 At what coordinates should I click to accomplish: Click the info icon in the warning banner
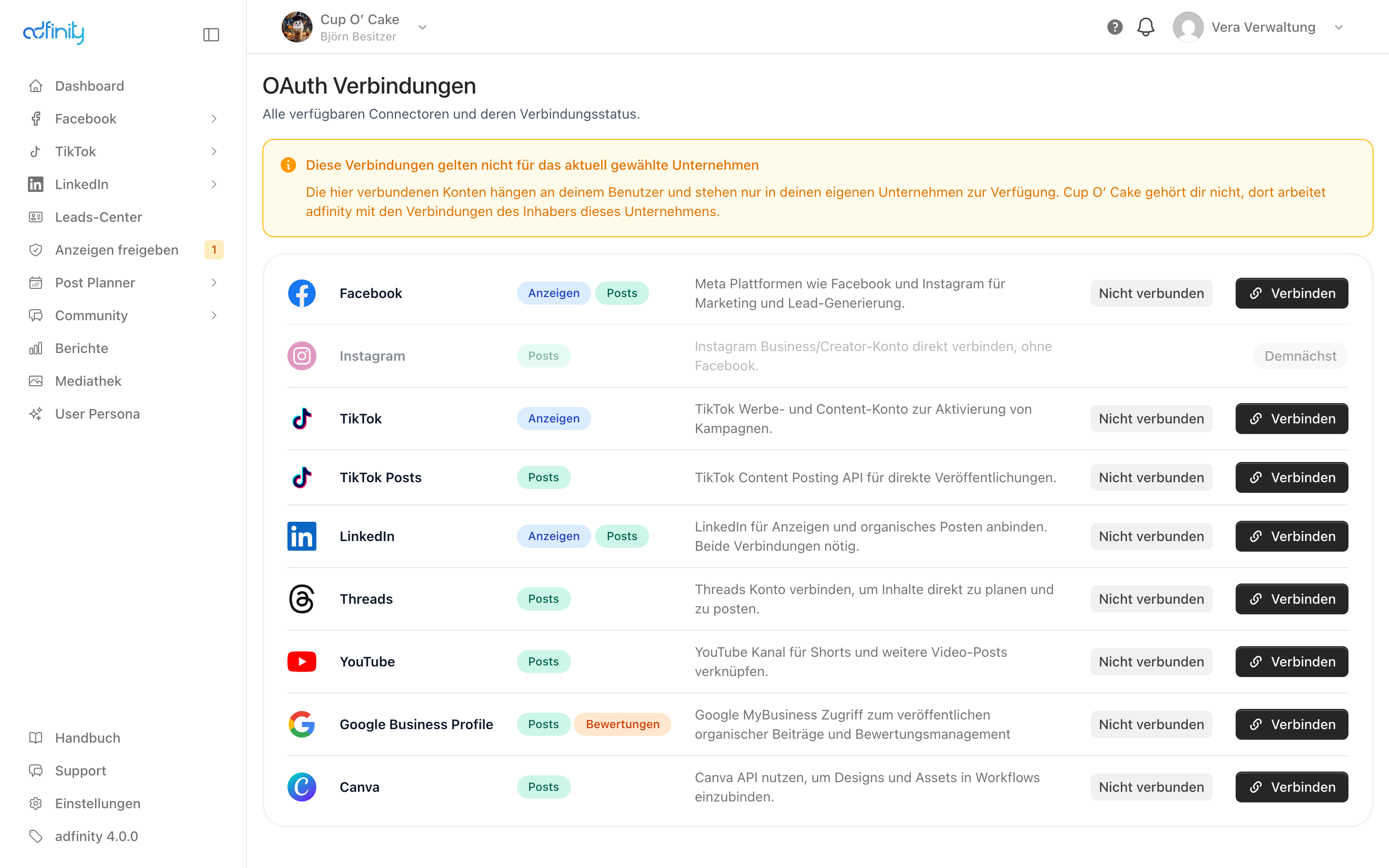tap(288, 165)
